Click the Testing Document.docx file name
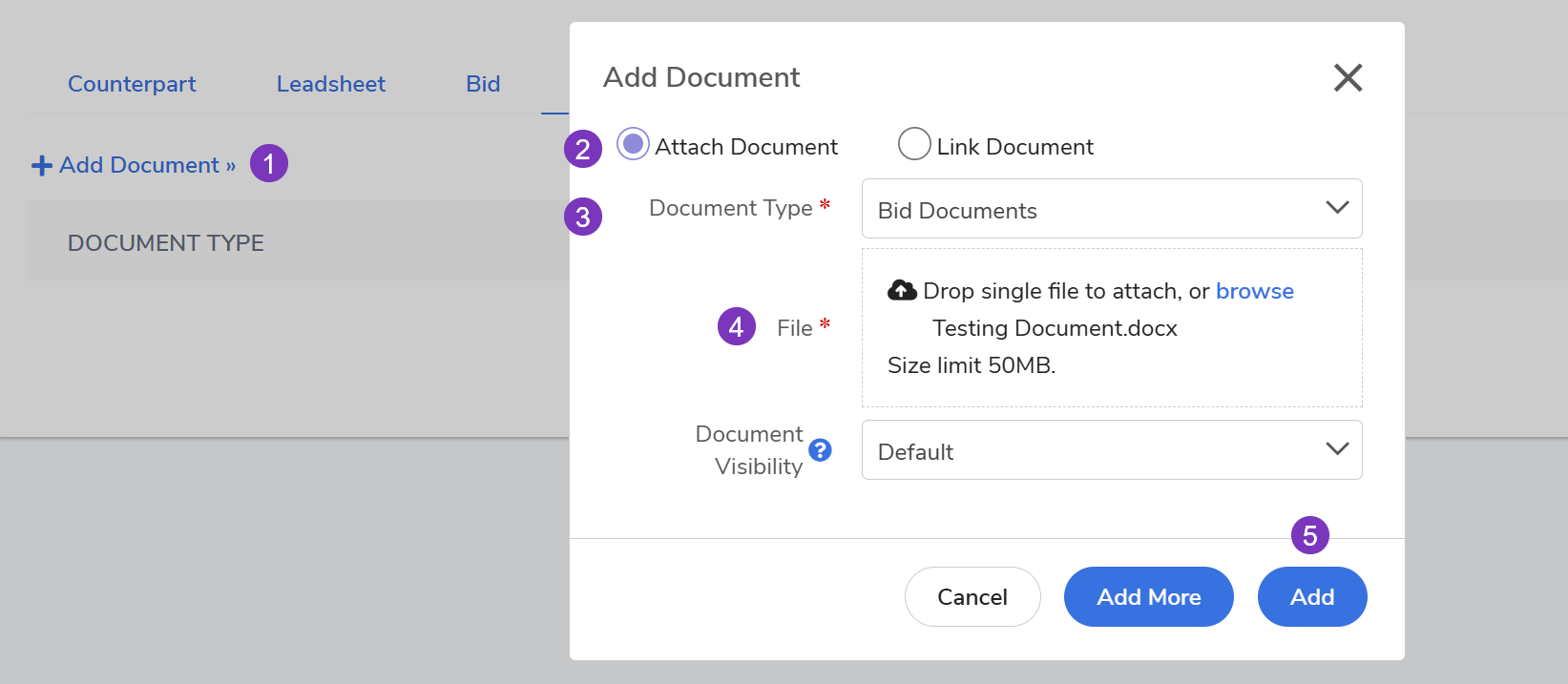 pos(1055,328)
